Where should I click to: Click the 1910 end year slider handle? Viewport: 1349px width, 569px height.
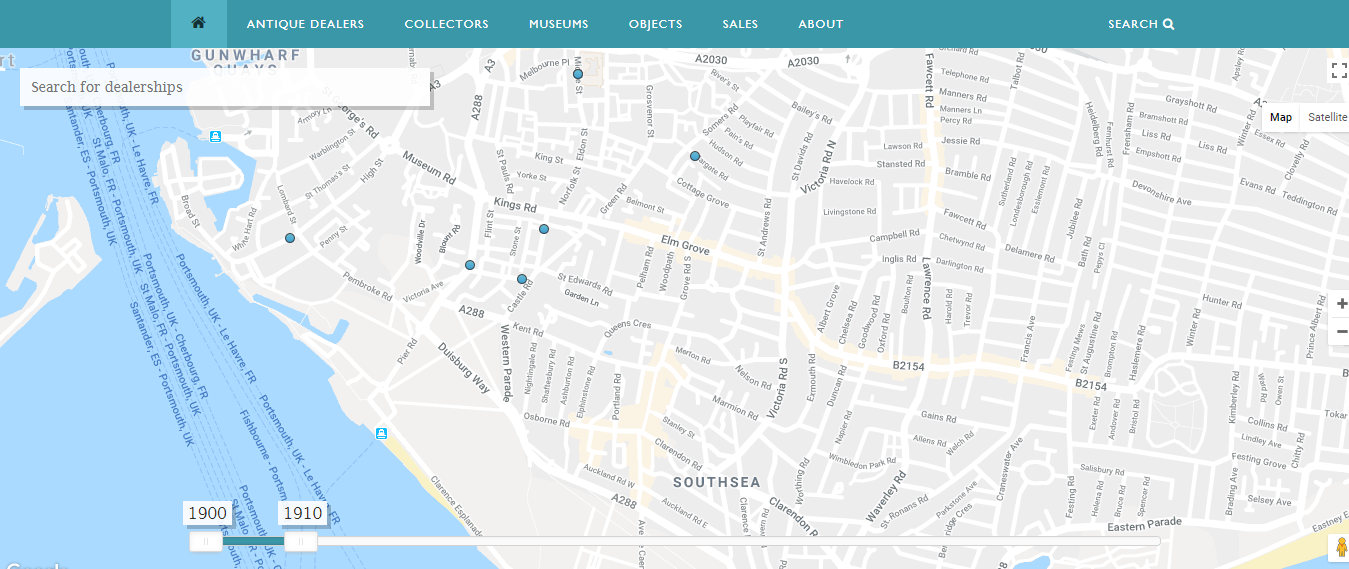pos(300,541)
